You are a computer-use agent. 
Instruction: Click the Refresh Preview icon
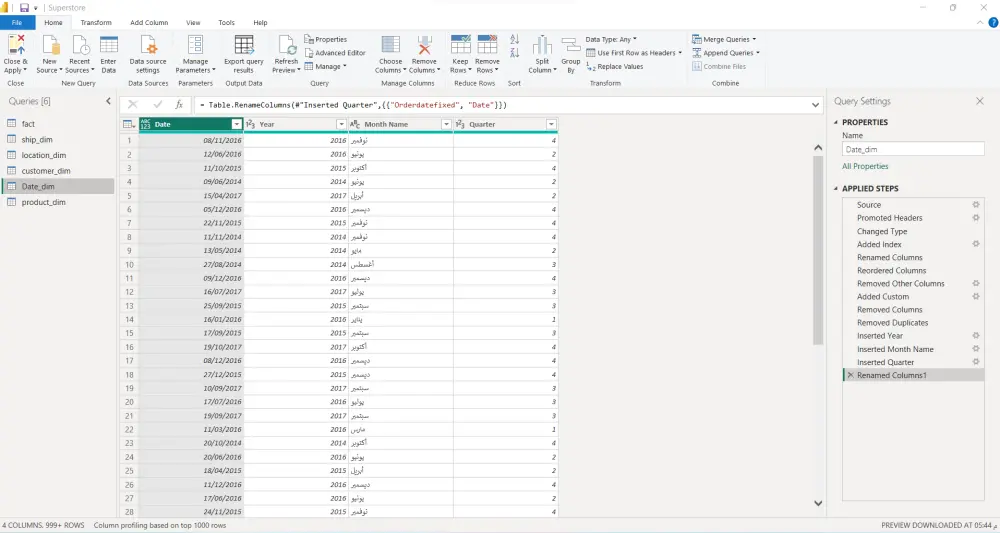pos(286,45)
